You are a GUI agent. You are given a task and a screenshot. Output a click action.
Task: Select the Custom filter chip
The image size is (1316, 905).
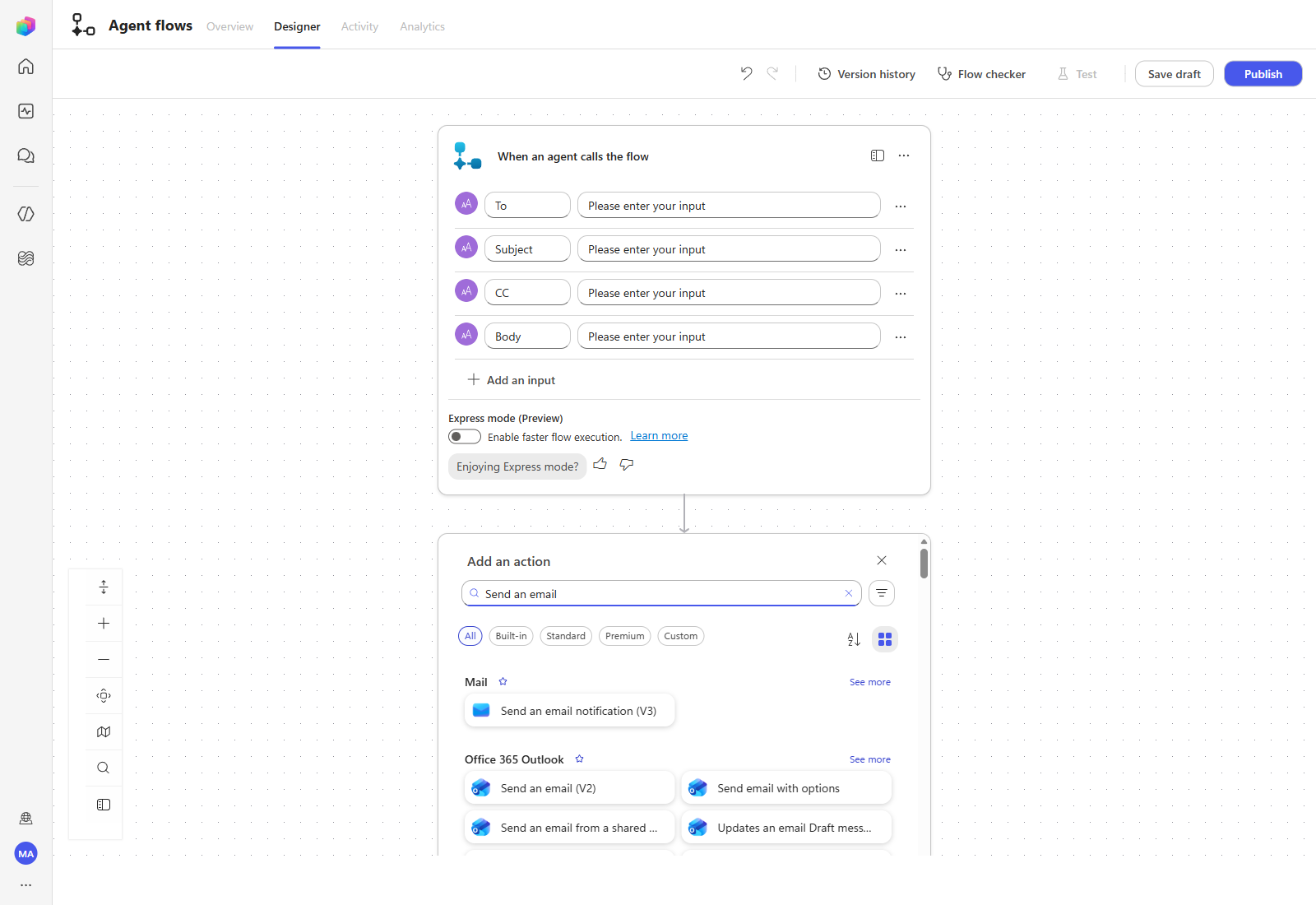[681, 636]
